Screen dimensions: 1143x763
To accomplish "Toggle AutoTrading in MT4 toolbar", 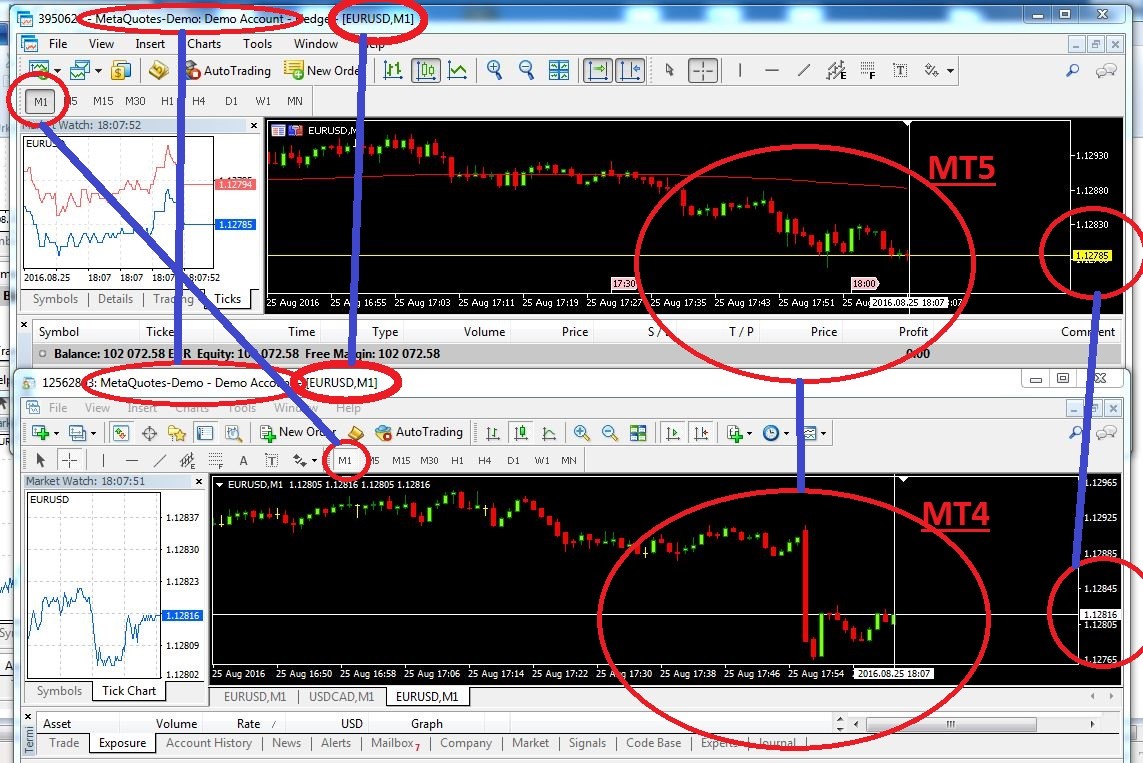I will pos(419,432).
